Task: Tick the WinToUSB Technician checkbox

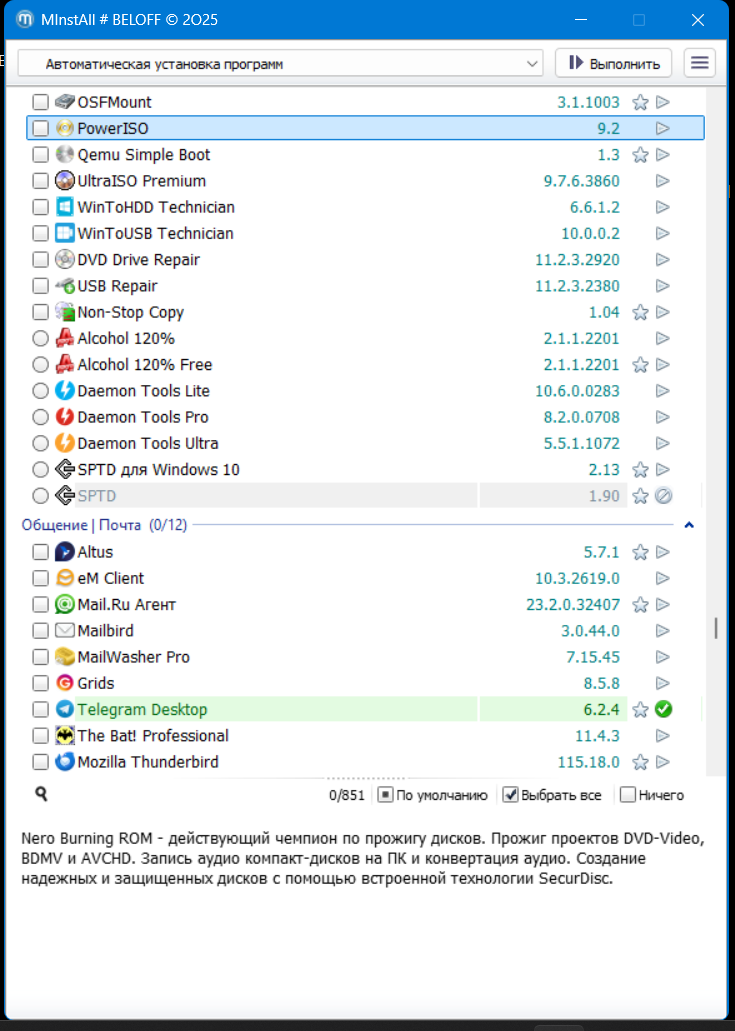Action: [x=40, y=233]
